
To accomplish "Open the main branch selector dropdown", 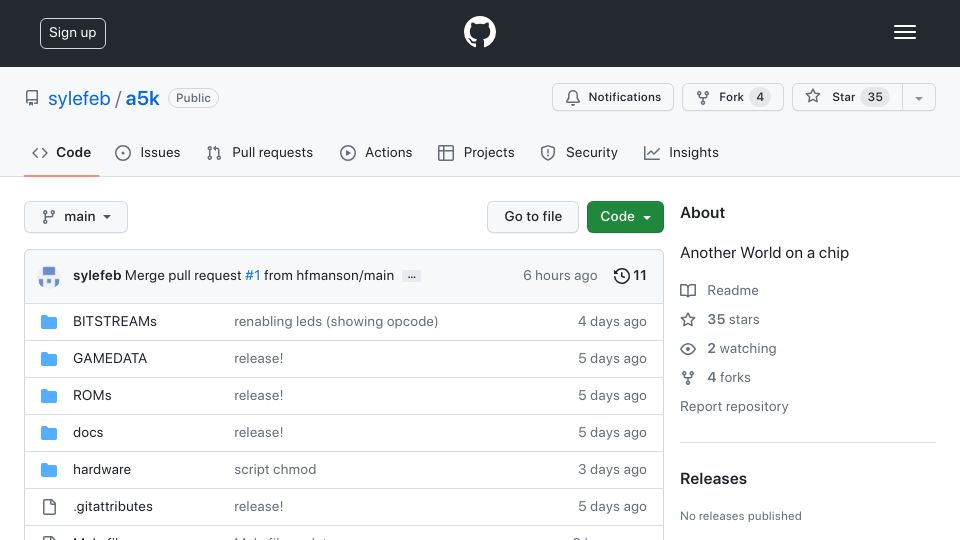I will click(76, 217).
